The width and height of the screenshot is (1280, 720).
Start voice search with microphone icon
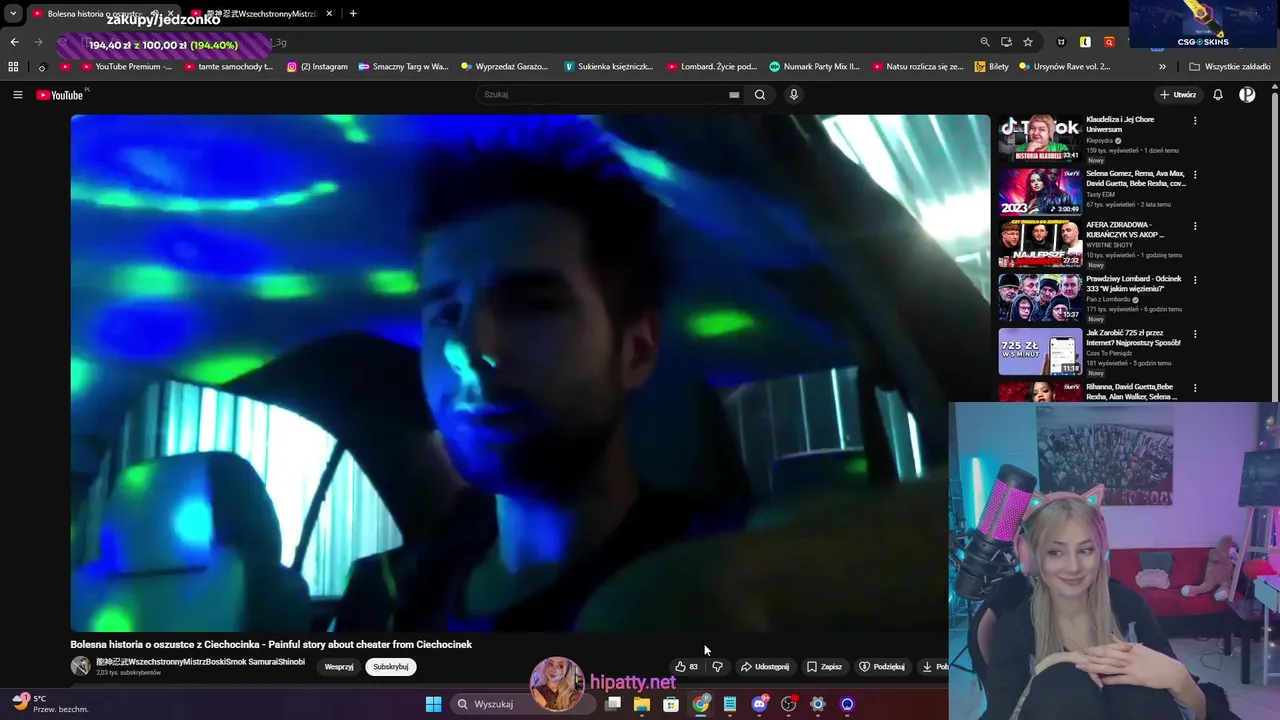pos(794,95)
